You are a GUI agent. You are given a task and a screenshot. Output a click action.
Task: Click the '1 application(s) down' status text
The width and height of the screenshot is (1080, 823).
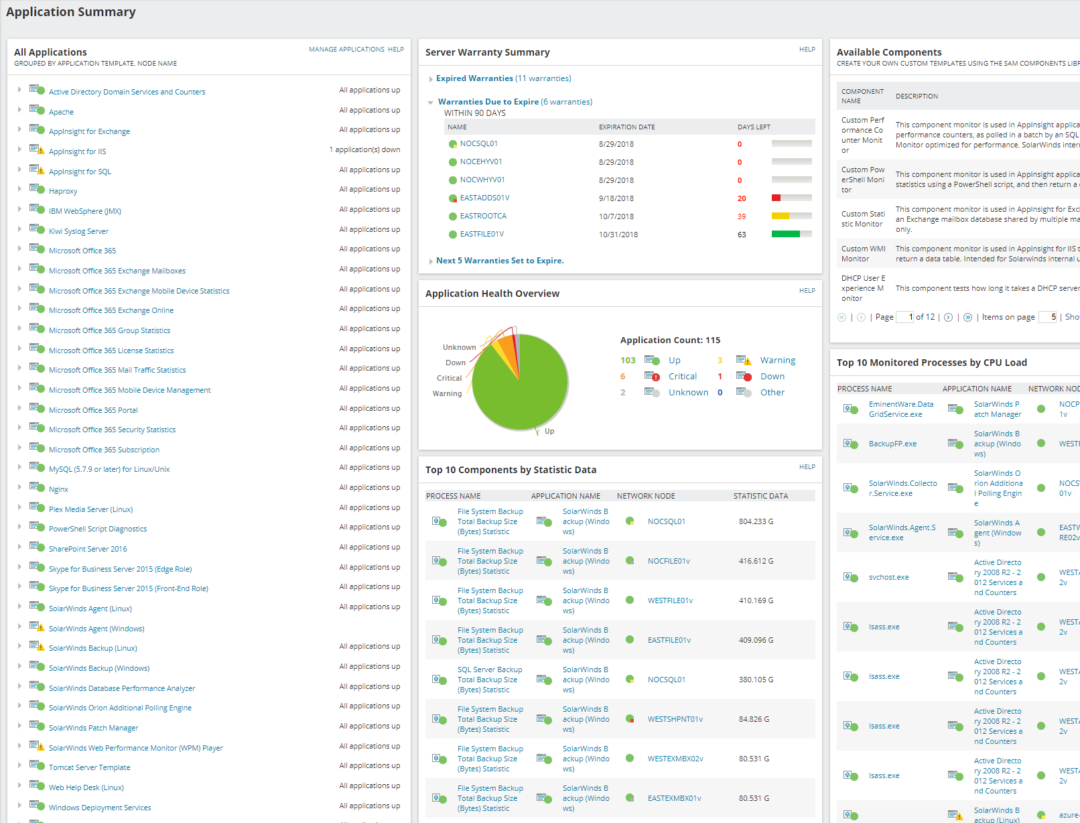coord(364,149)
